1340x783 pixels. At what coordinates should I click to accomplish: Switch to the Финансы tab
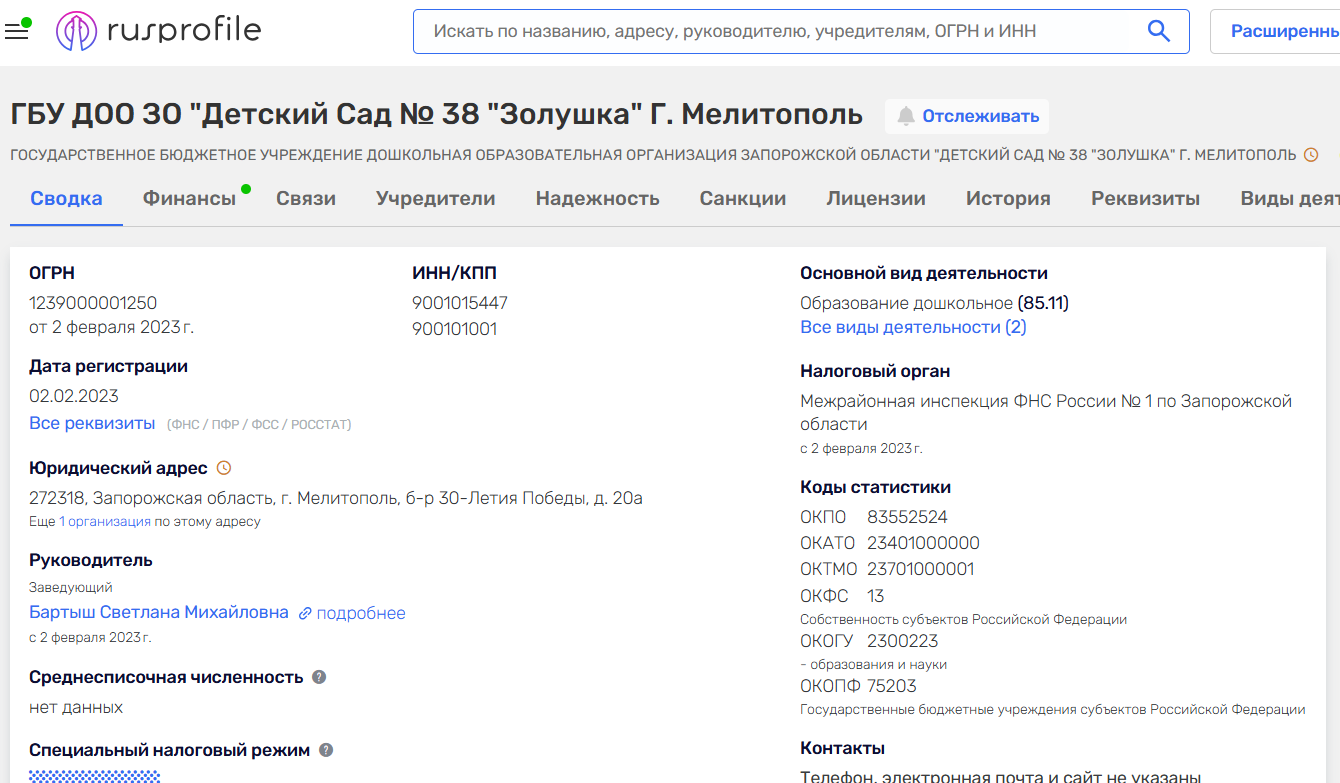pyautogui.click(x=189, y=198)
